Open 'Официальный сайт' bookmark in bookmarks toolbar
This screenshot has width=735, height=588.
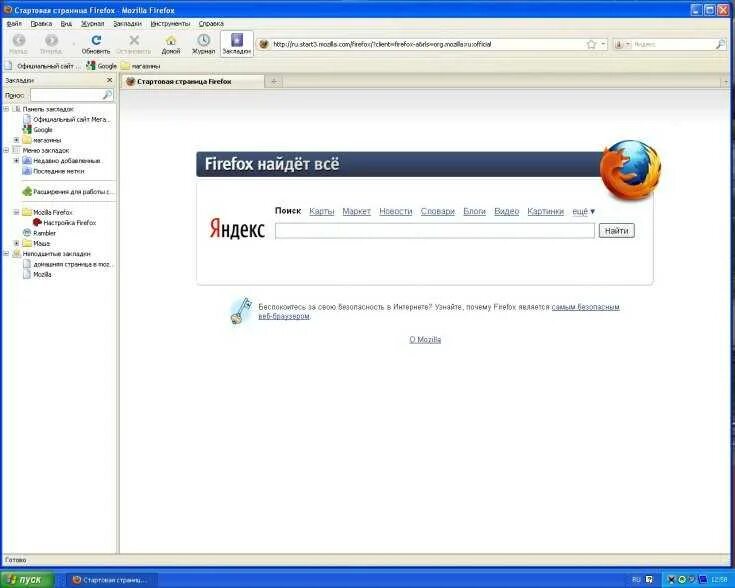pyautogui.click(x=42, y=66)
